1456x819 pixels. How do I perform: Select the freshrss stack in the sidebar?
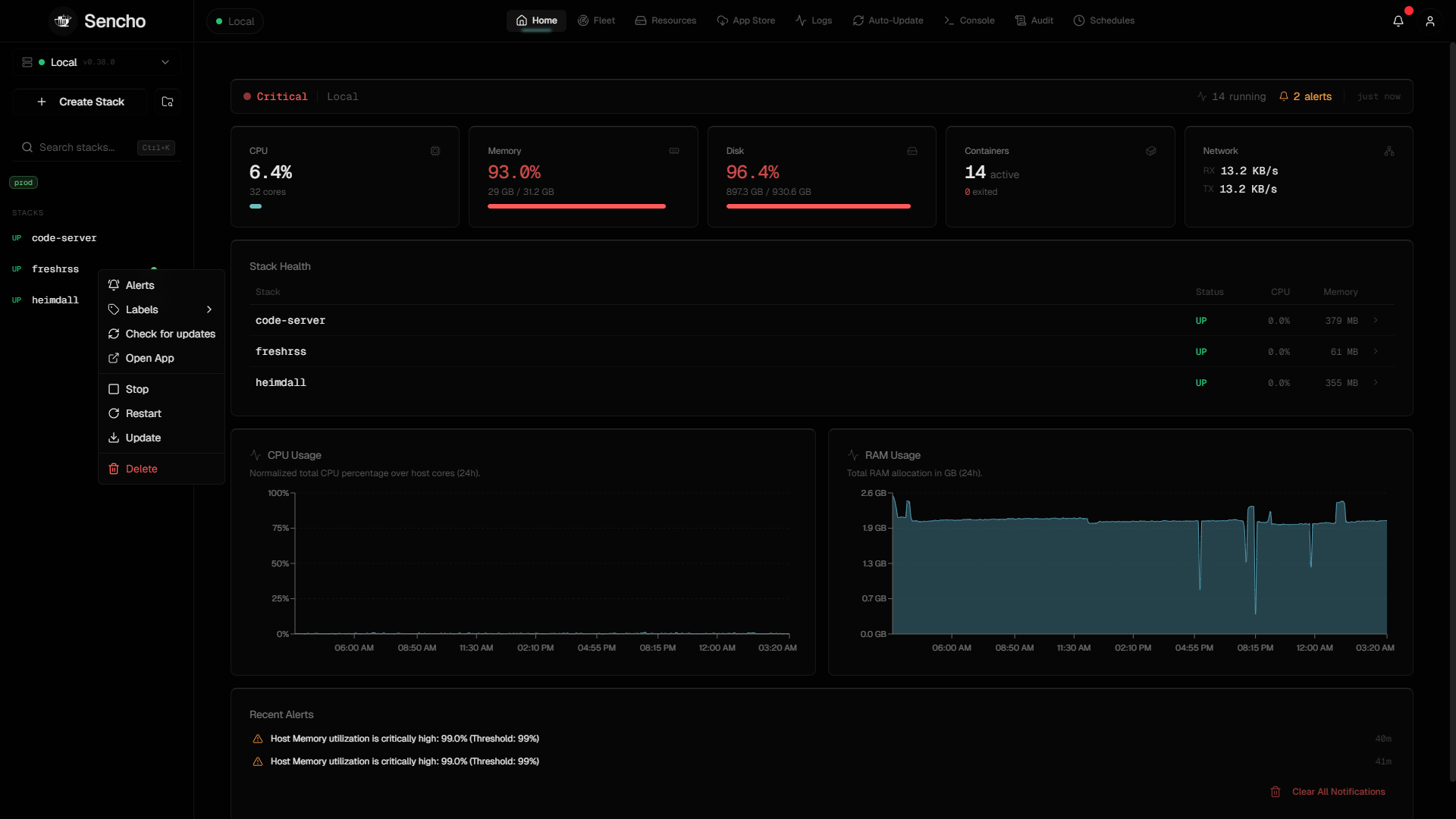[55, 269]
